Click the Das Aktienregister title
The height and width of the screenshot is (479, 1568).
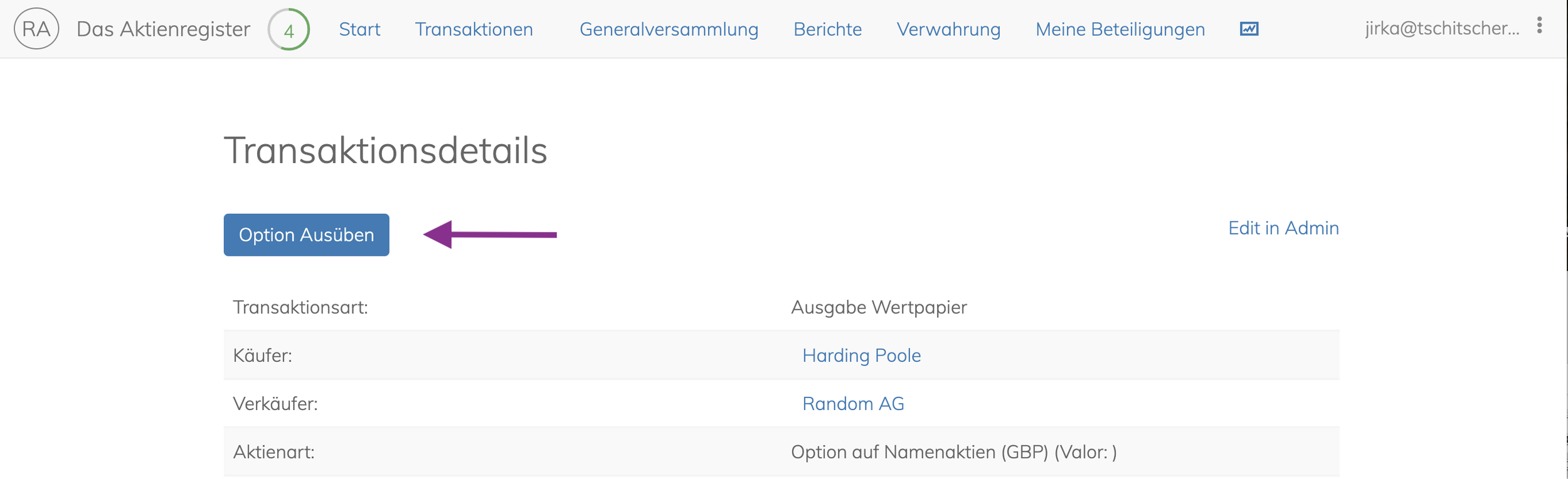point(163,29)
